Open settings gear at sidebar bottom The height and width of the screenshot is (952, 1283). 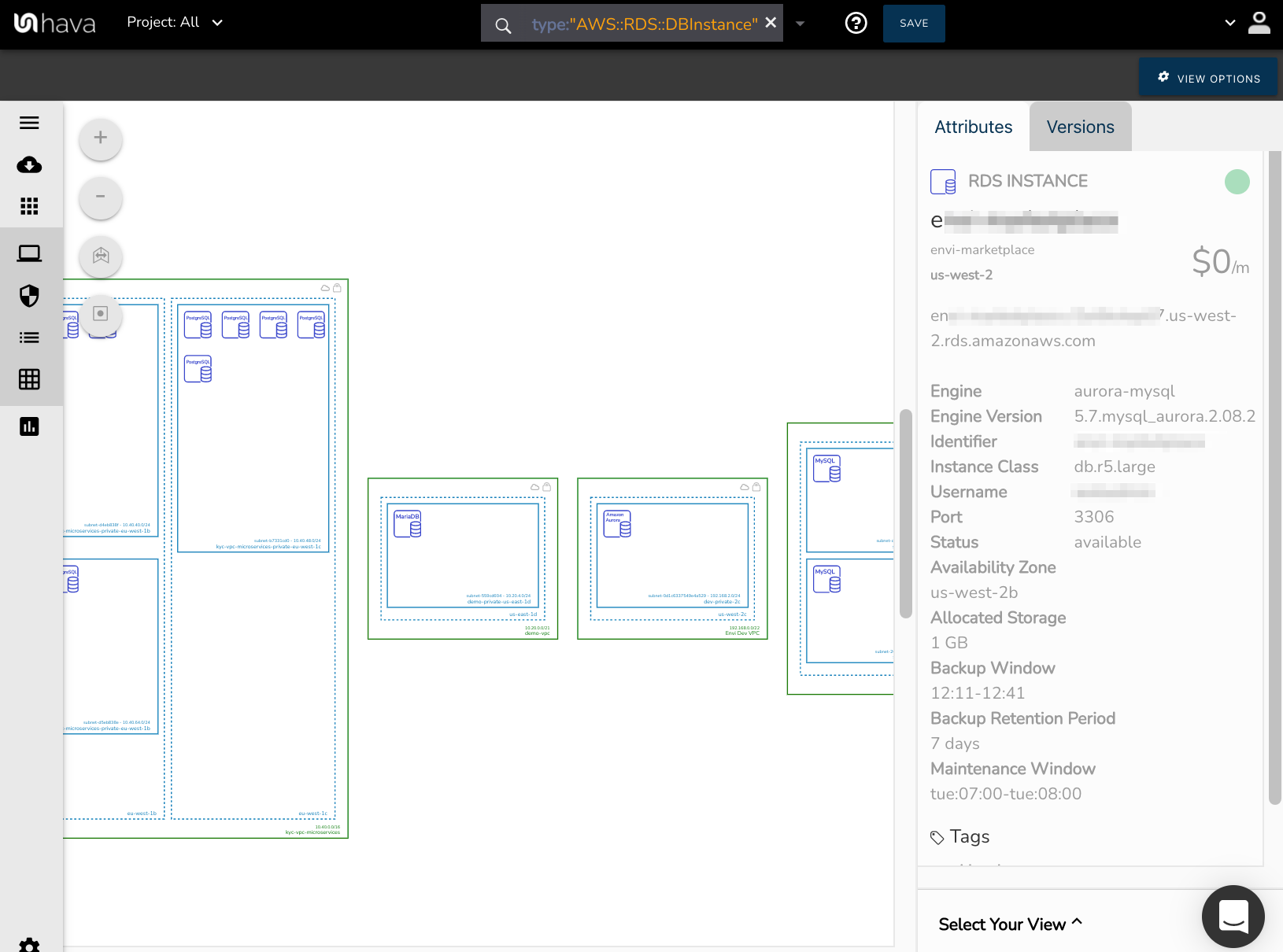[x=29, y=945]
